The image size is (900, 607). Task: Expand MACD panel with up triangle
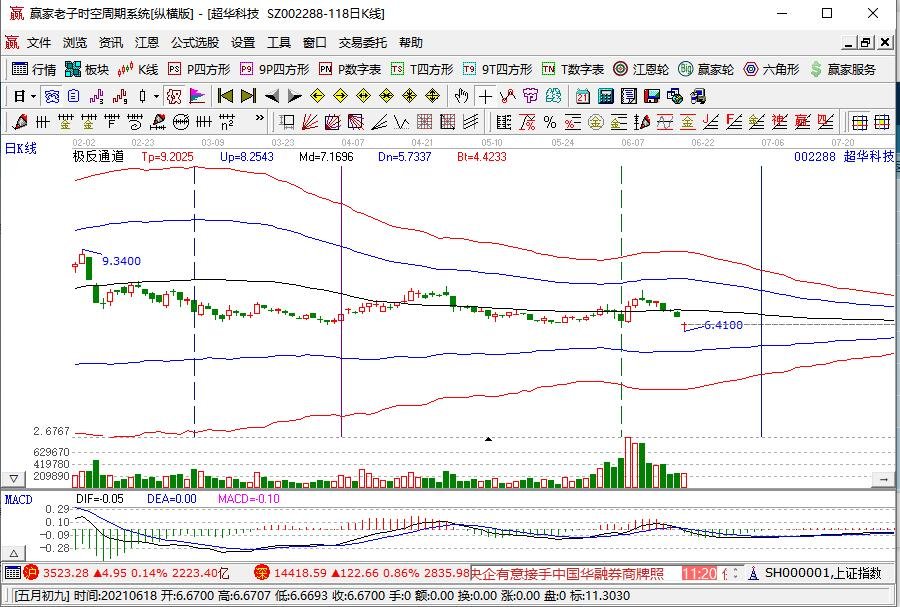(14, 553)
